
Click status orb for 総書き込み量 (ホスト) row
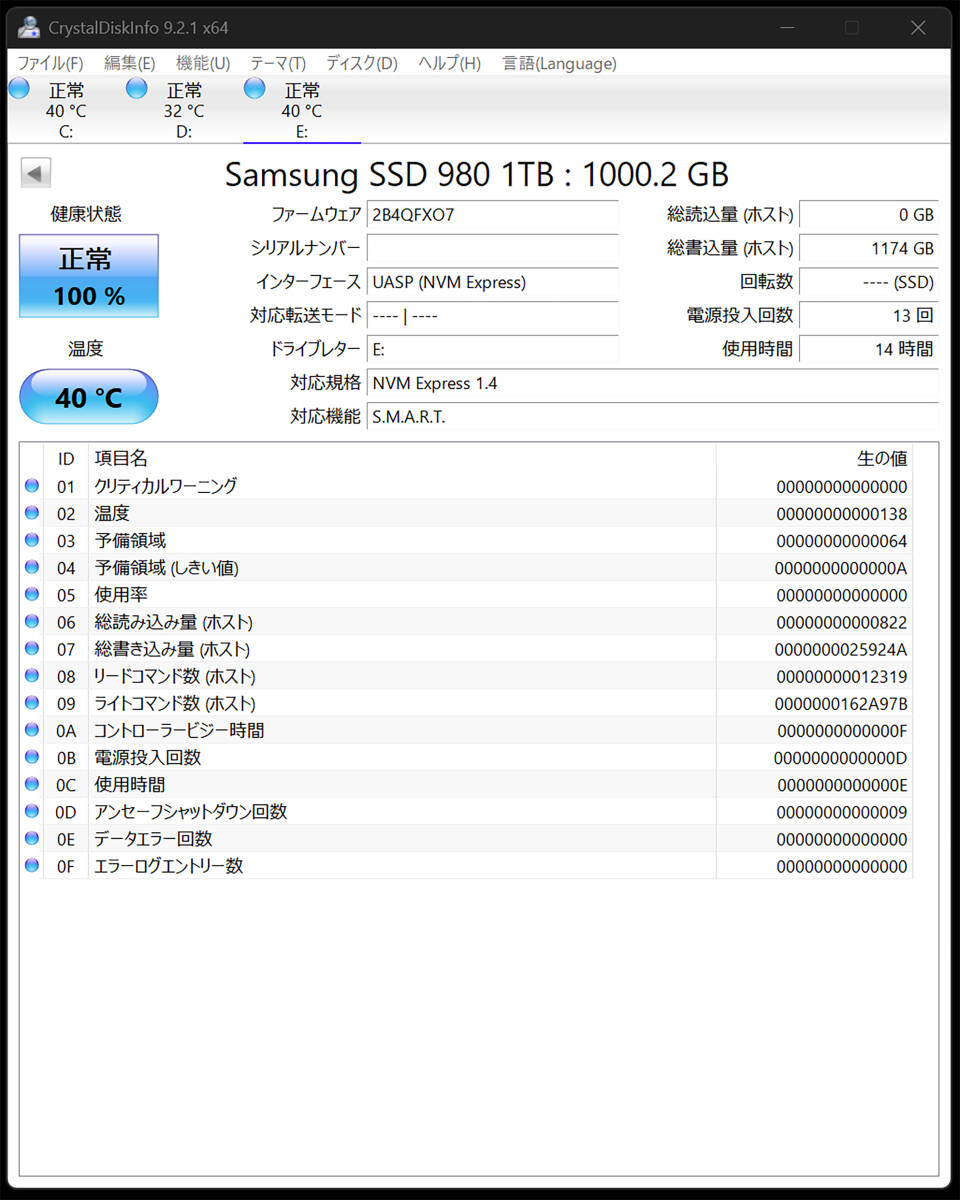[32, 648]
